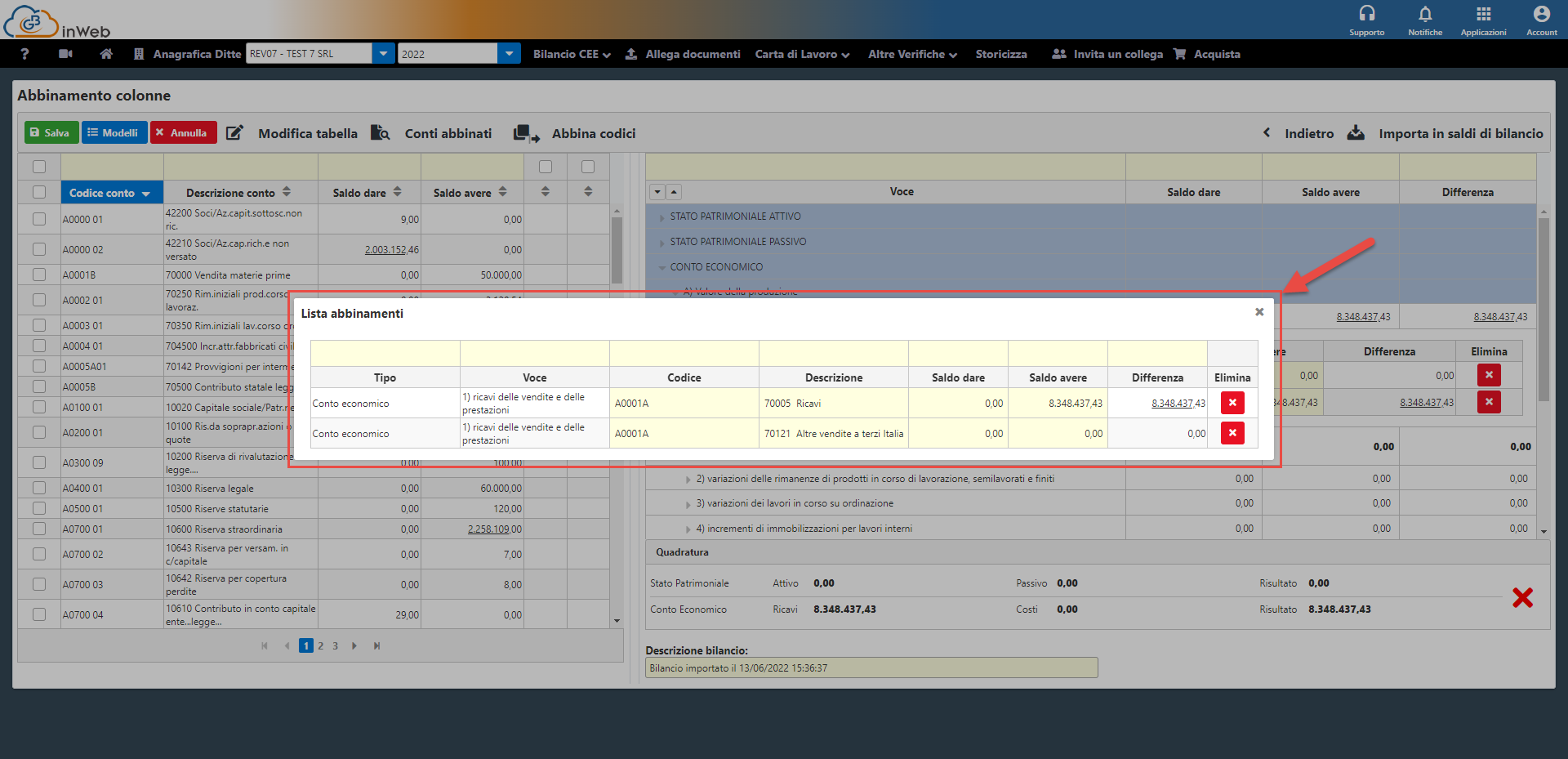
Task: Open Applicazioni grid icon
Action: click(x=1484, y=13)
